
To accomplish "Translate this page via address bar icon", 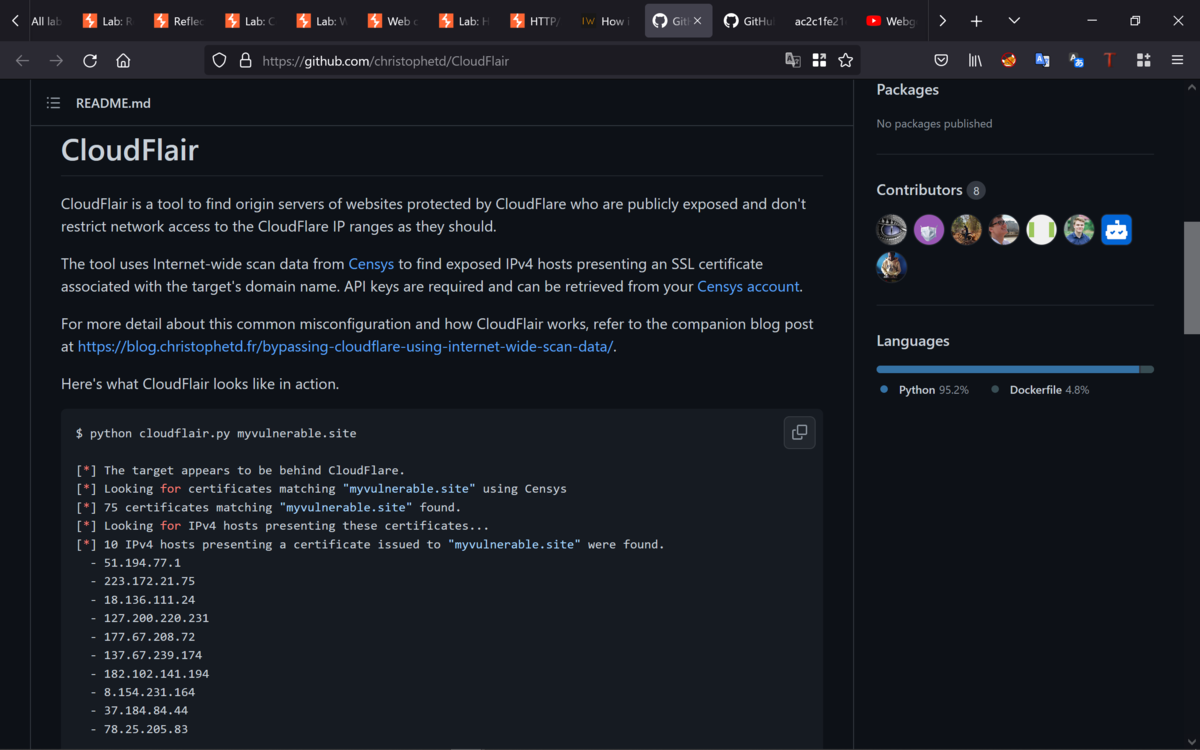I will tap(793, 60).
